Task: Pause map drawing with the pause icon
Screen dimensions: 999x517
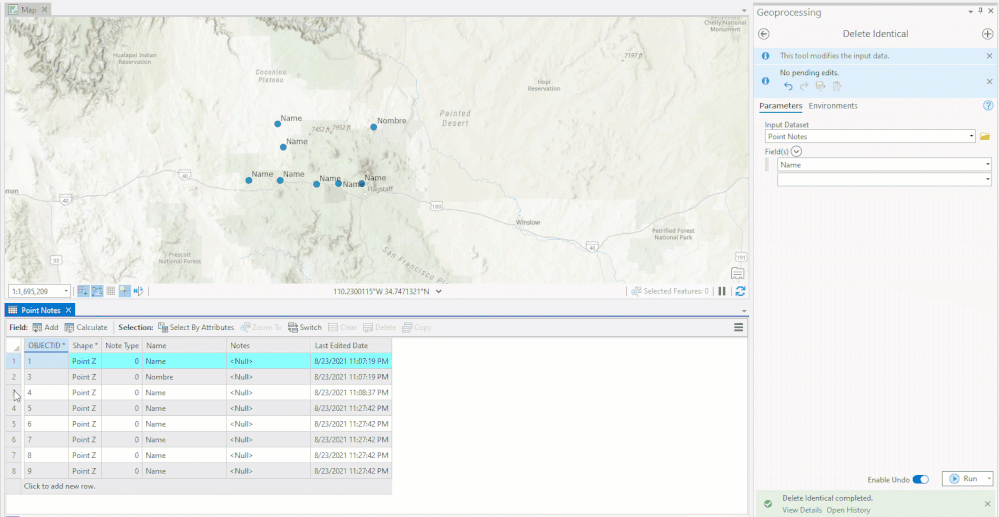Action: (722, 291)
